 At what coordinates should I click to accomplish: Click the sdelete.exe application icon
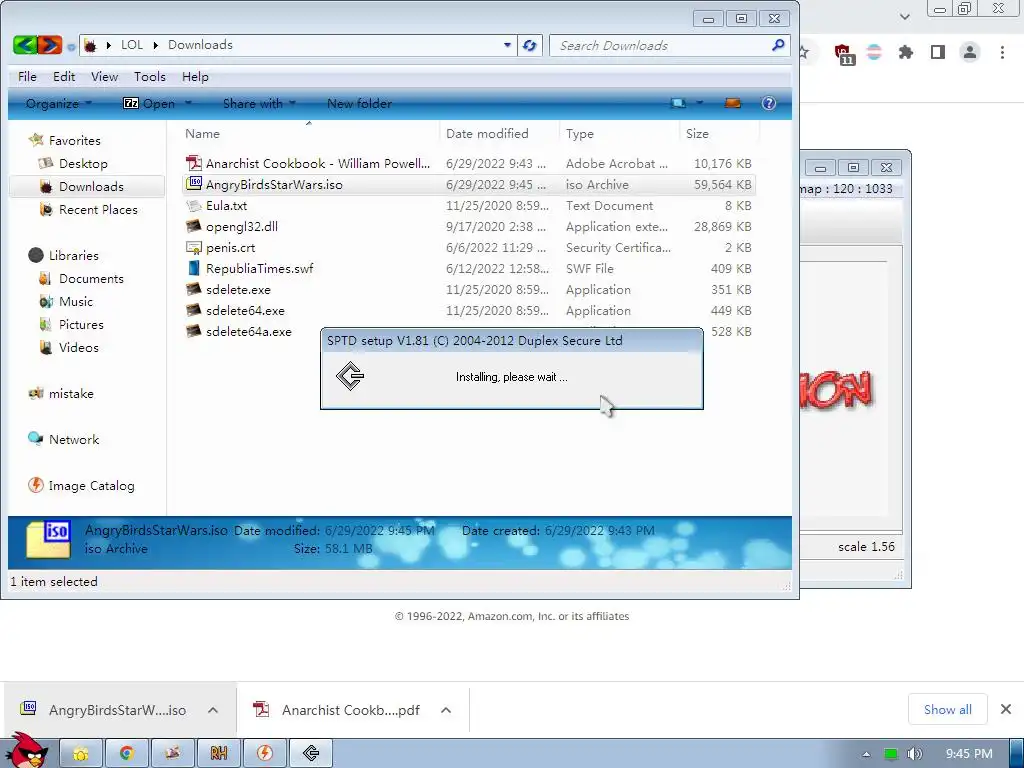tap(193, 289)
